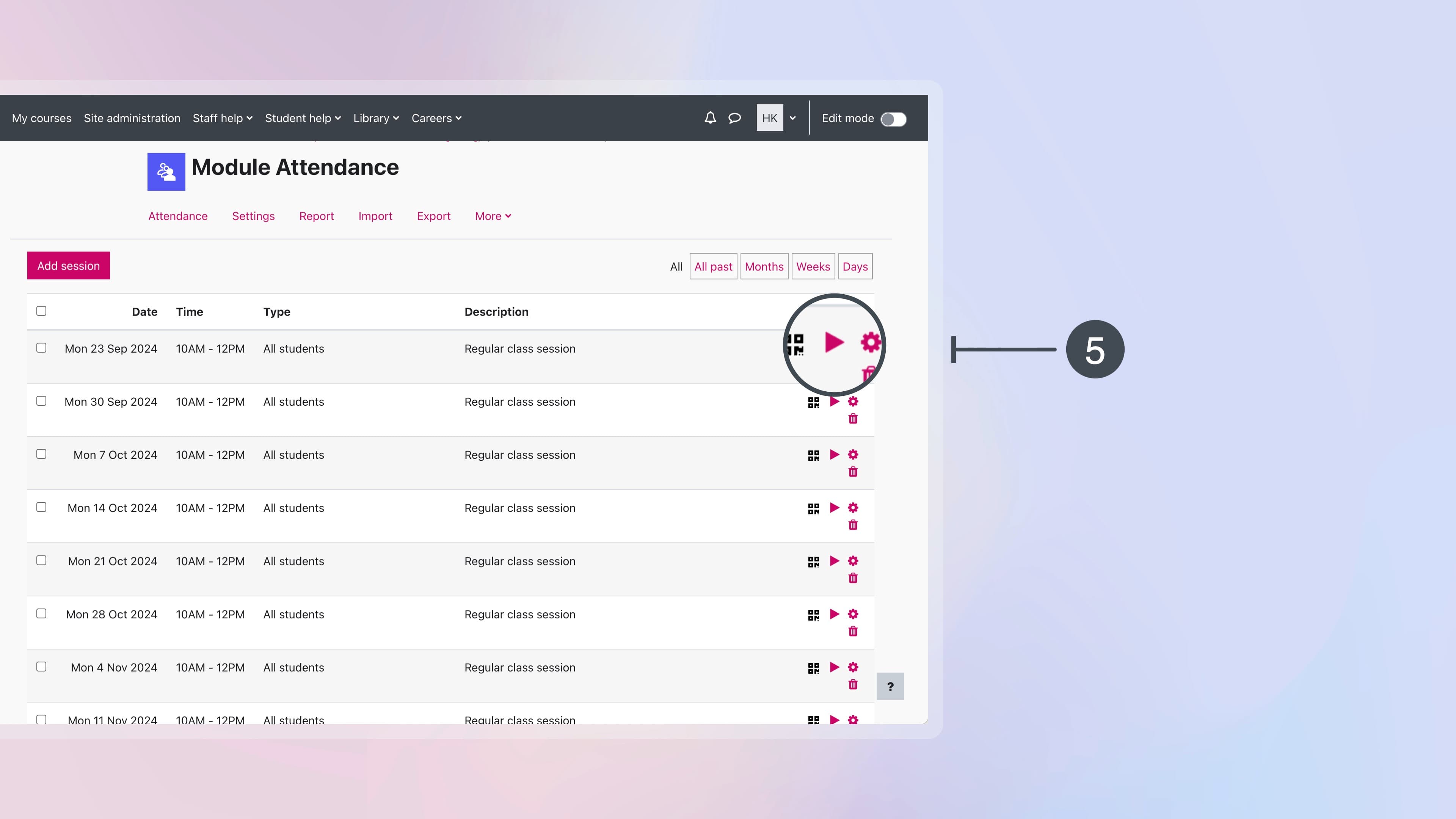Expand the More menu
The width and height of the screenshot is (1456, 819).
tap(492, 216)
